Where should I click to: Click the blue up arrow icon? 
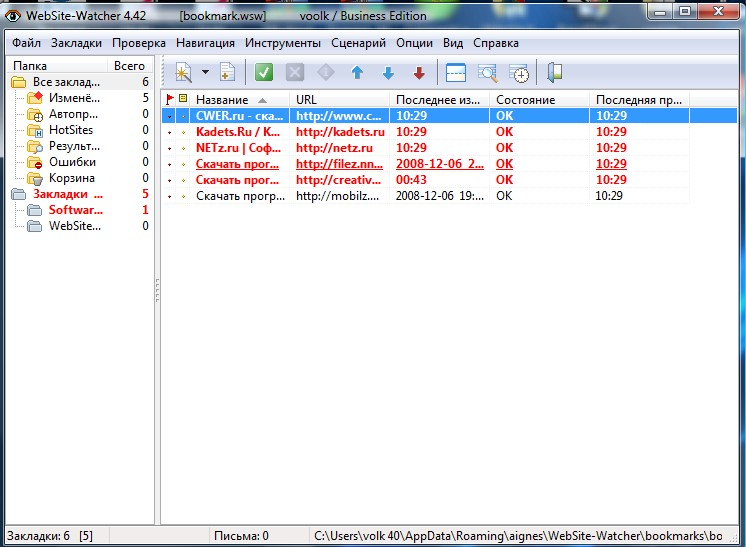(x=357, y=73)
